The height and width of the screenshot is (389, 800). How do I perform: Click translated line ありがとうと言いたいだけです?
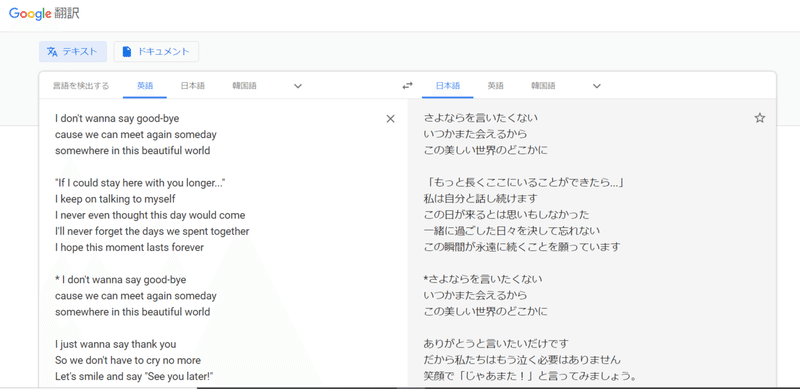coord(496,344)
